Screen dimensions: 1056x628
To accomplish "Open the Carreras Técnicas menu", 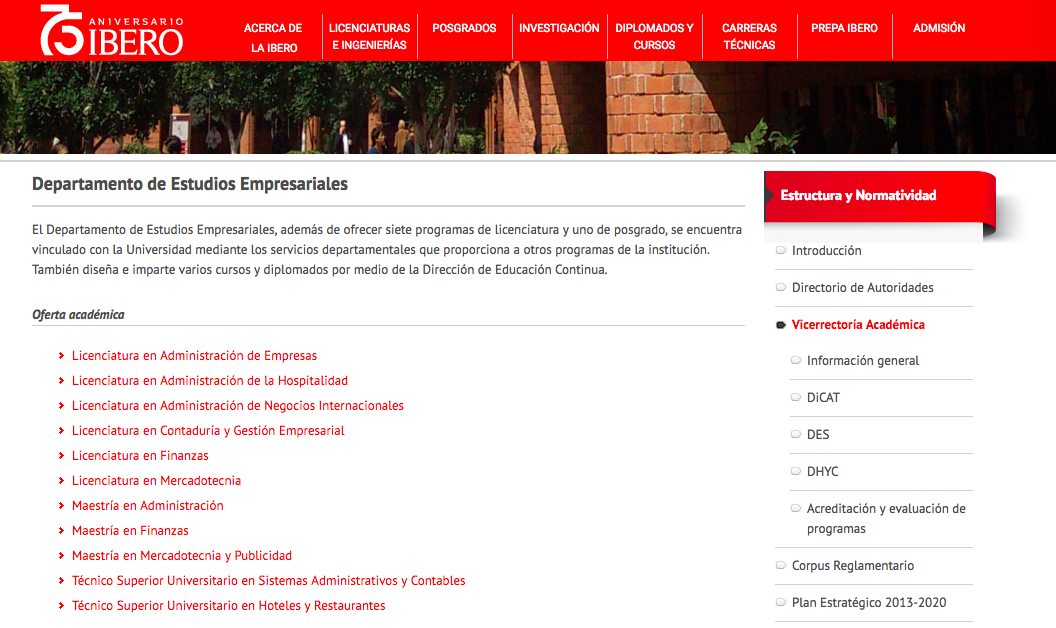I will [x=749, y=36].
